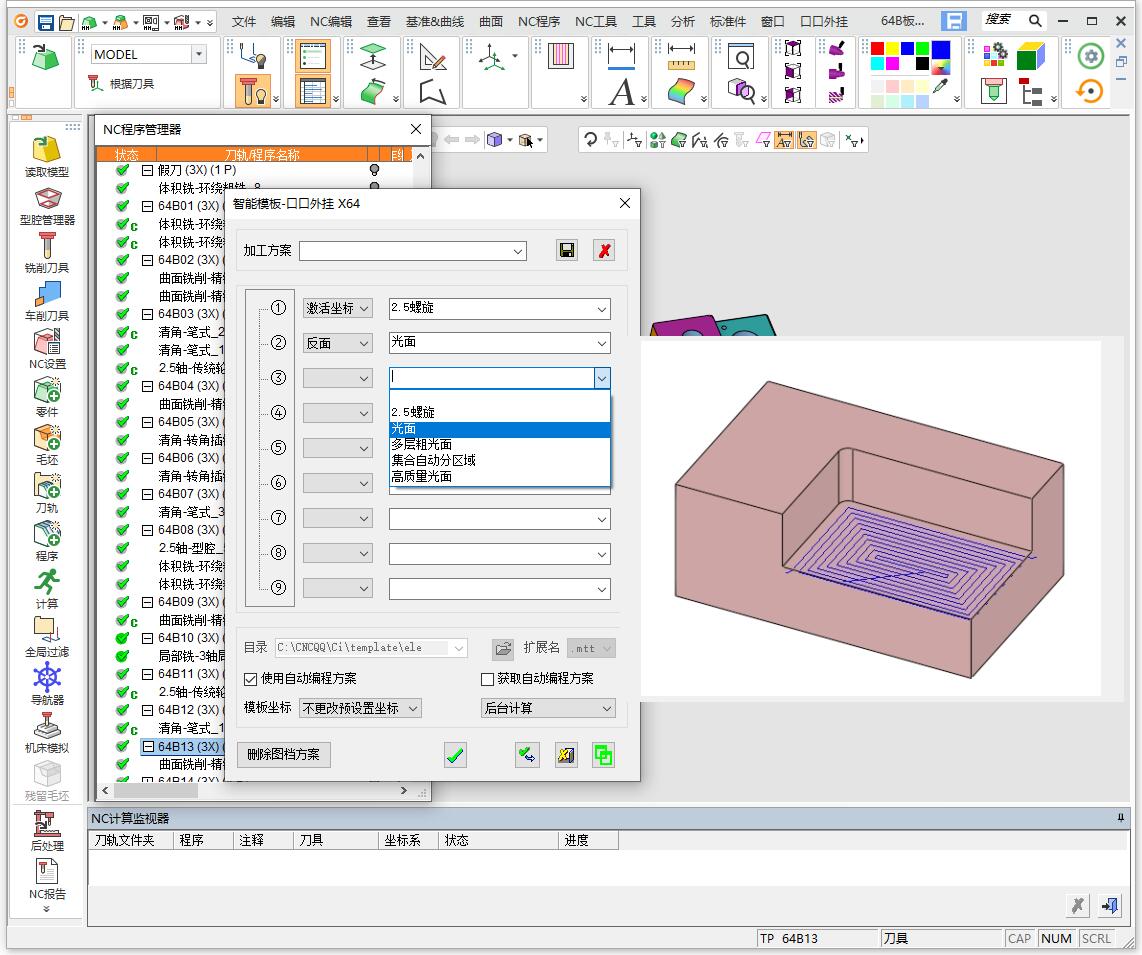The width and height of the screenshot is (1142, 955).
Task: Click the 计算 running-man icon
Action: coord(47,582)
